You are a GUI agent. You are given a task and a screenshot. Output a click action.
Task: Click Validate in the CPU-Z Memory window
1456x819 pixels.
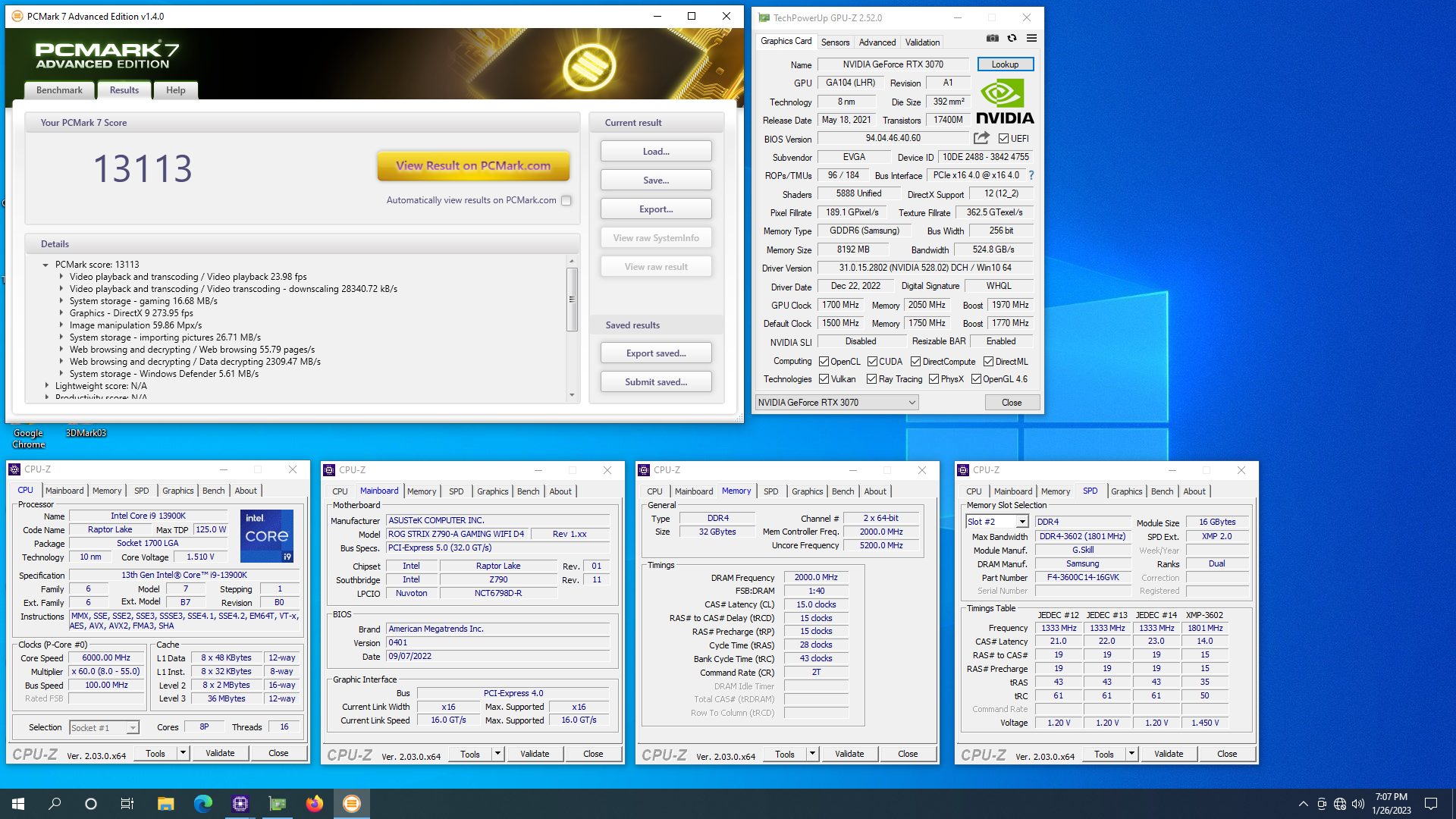[x=849, y=754]
